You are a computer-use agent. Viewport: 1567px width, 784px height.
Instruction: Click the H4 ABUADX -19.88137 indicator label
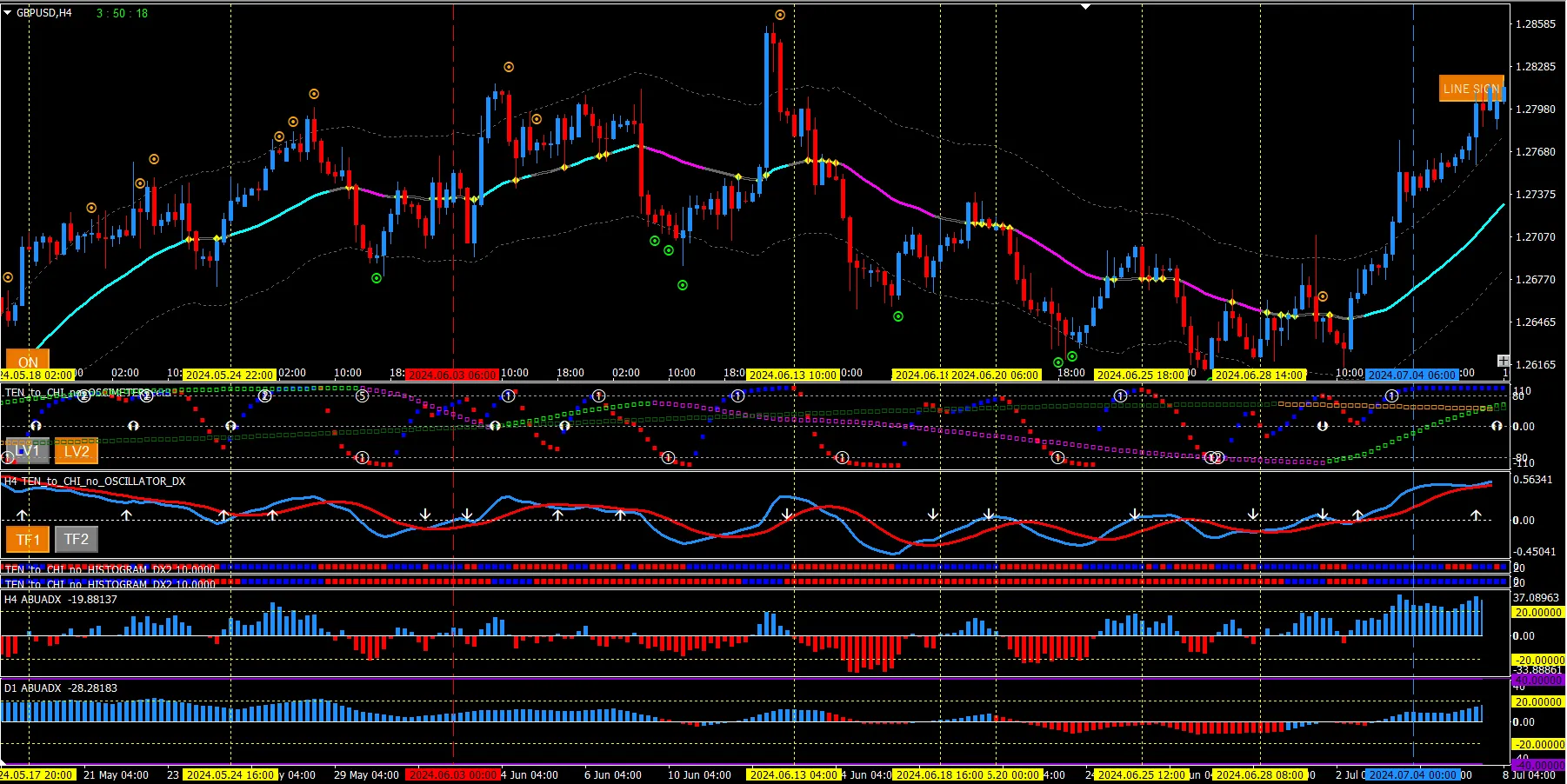61,599
